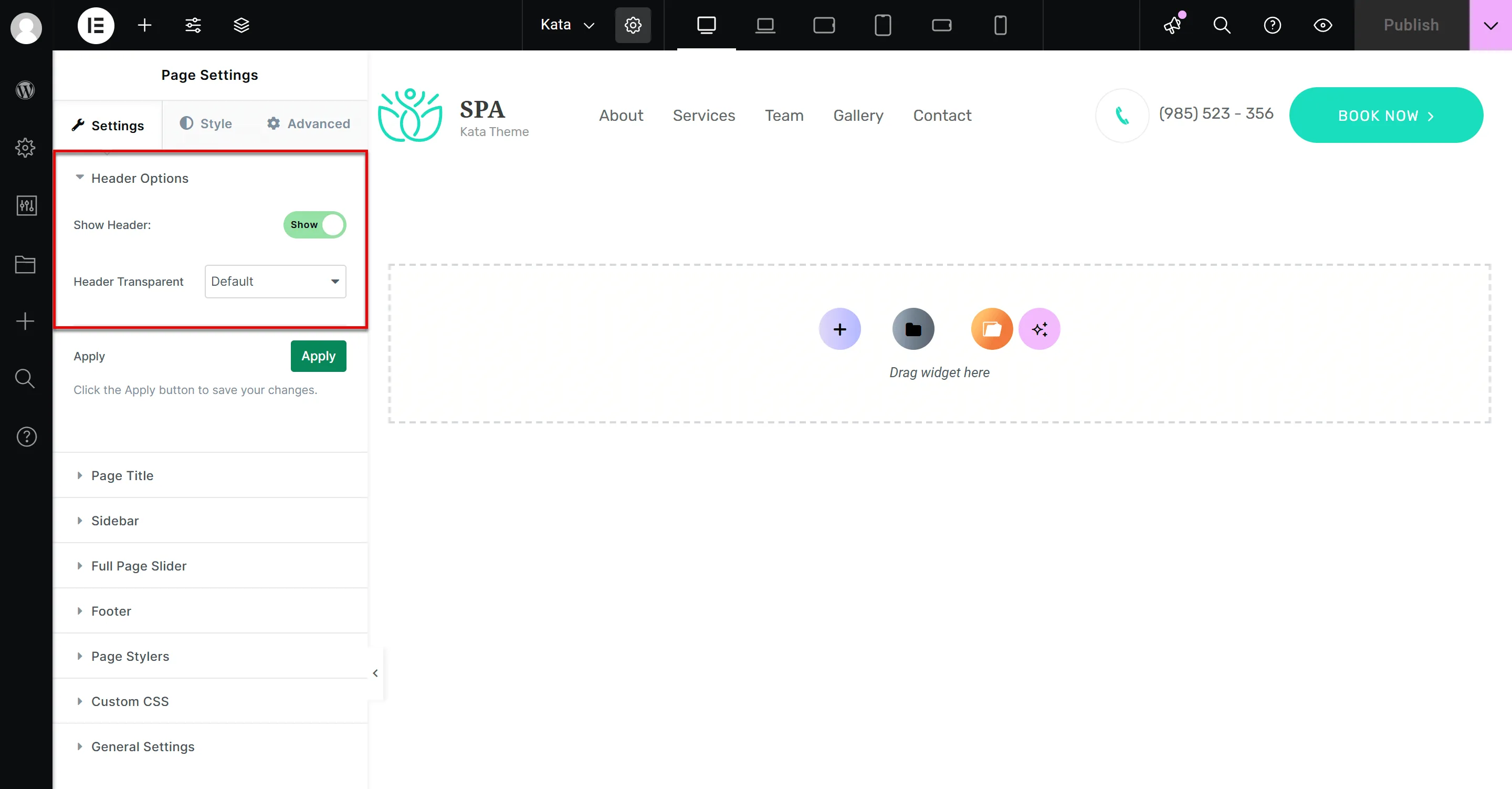Screen dimensions: 1512x789
Task: Click magnifier icon in left sidebar
Action: click(x=25, y=379)
